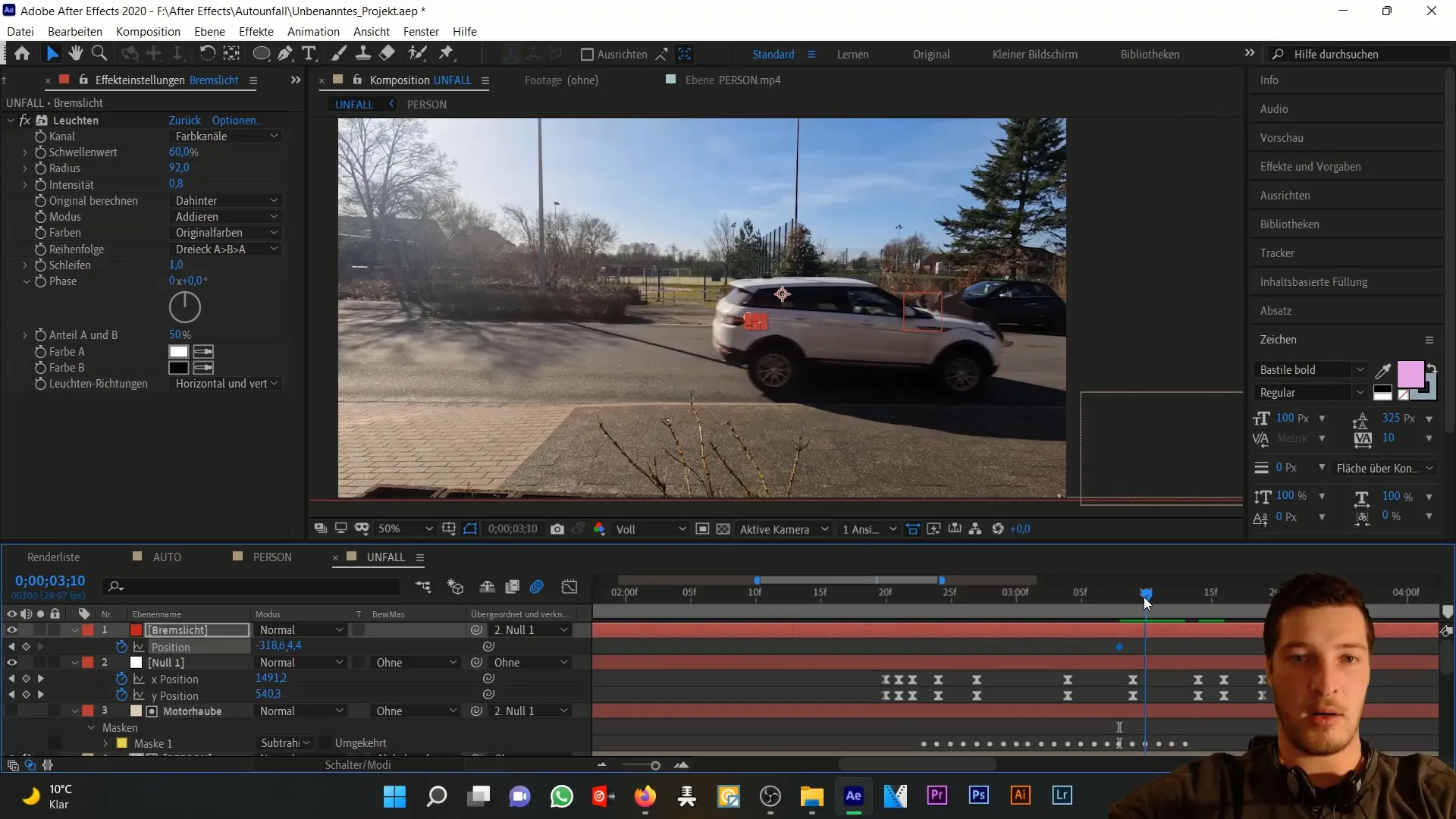Select the Puppet Pin tool
This screenshot has height=819, width=1456.
pyautogui.click(x=447, y=54)
